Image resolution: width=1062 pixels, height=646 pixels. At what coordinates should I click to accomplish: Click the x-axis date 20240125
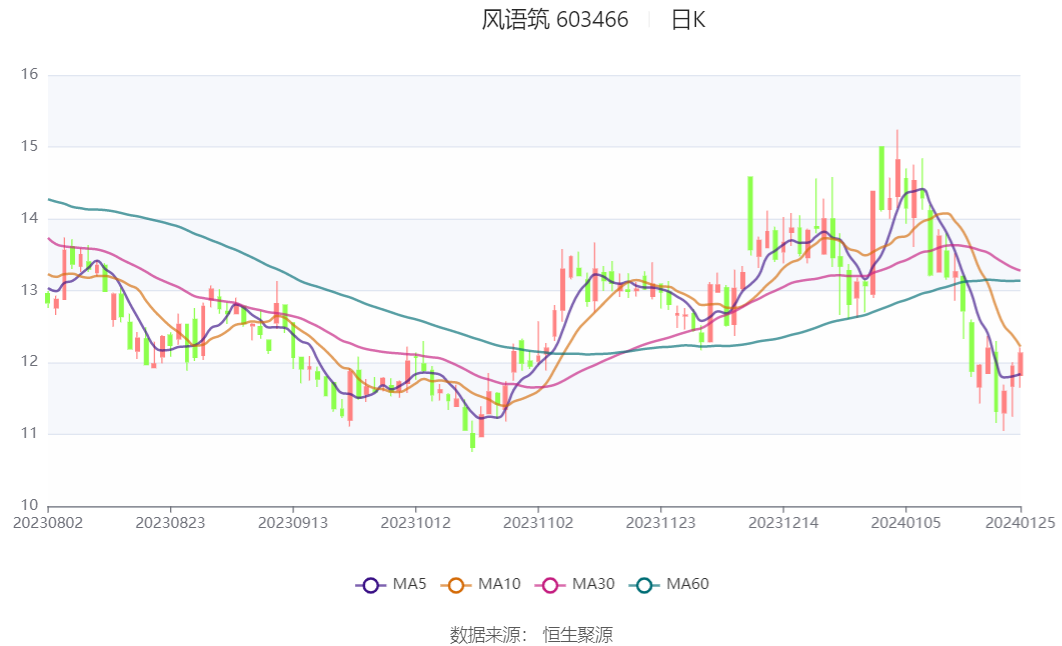point(1020,523)
